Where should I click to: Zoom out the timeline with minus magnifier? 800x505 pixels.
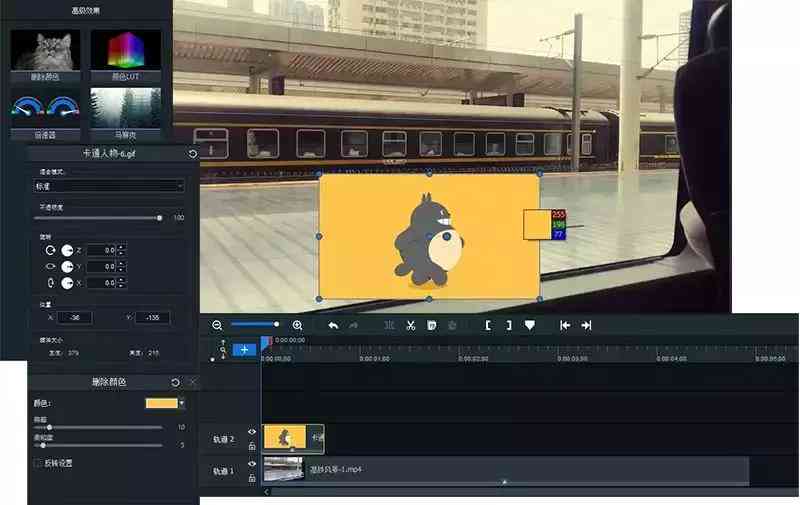pyautogui.click(x=217, y=325)
